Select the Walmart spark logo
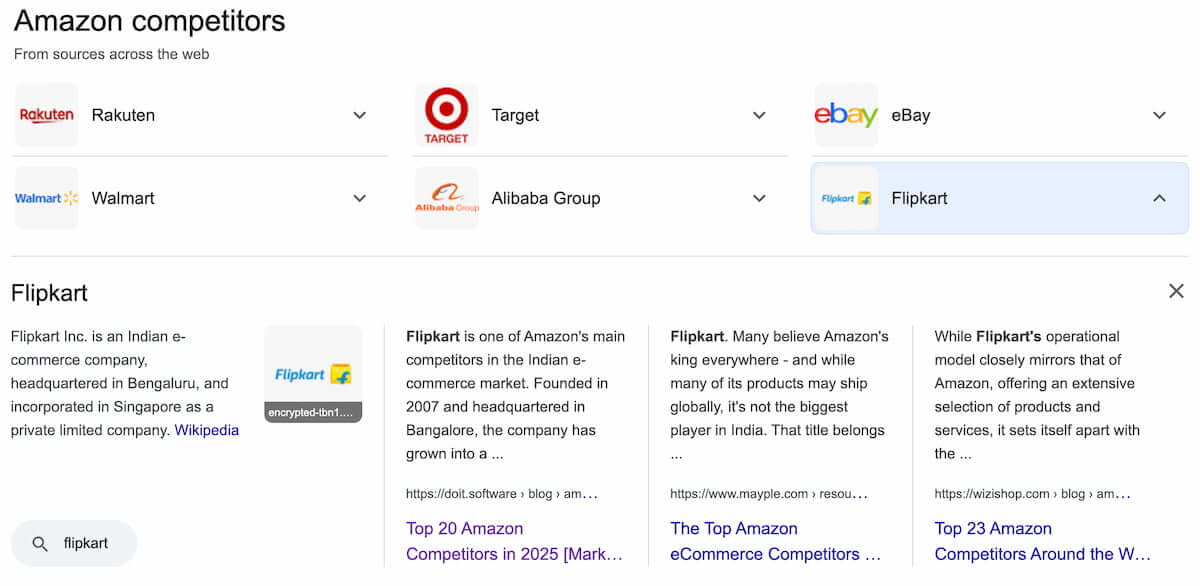 pos(46,198)
